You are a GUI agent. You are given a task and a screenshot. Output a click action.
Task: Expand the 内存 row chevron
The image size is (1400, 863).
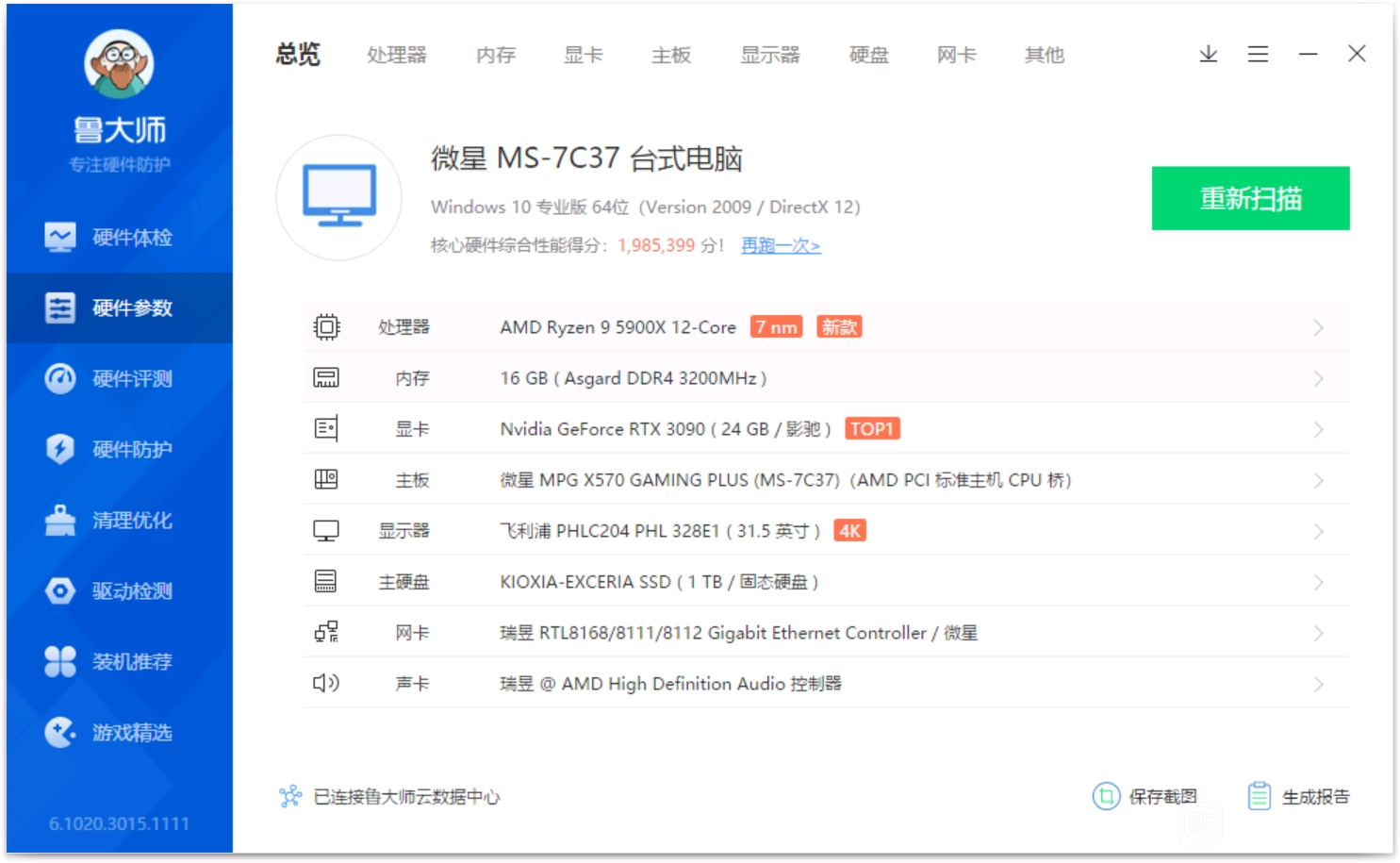tap(1318, 378)
